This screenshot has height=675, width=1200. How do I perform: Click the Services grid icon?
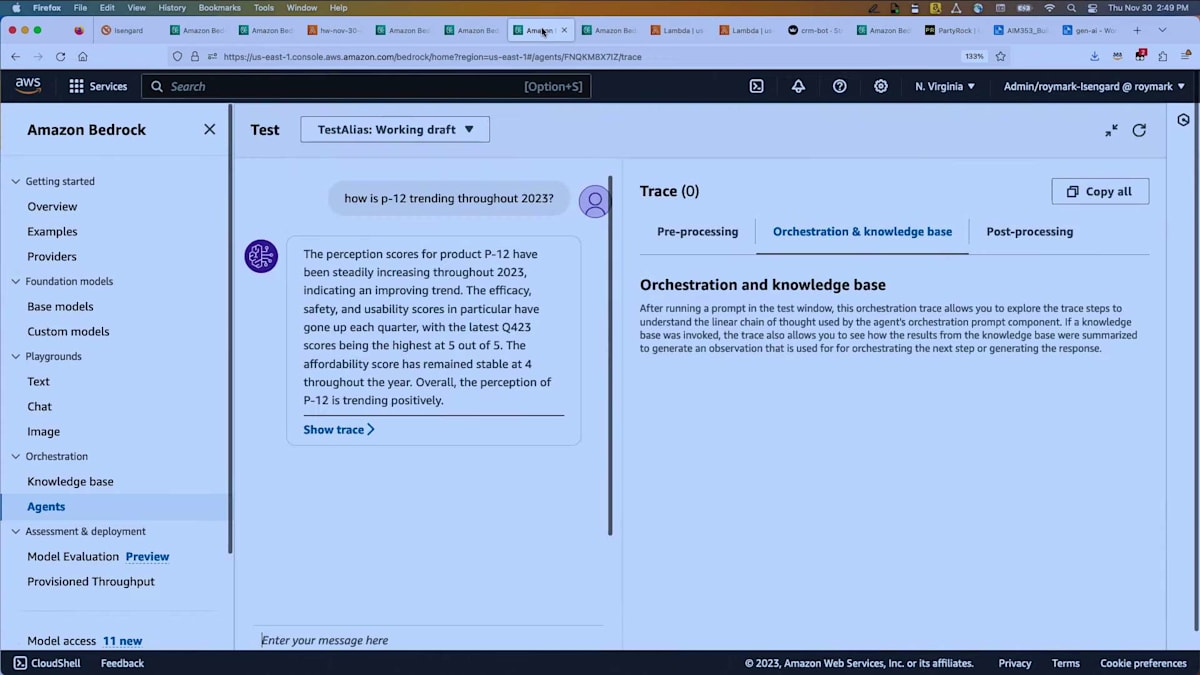pos(76,86)
